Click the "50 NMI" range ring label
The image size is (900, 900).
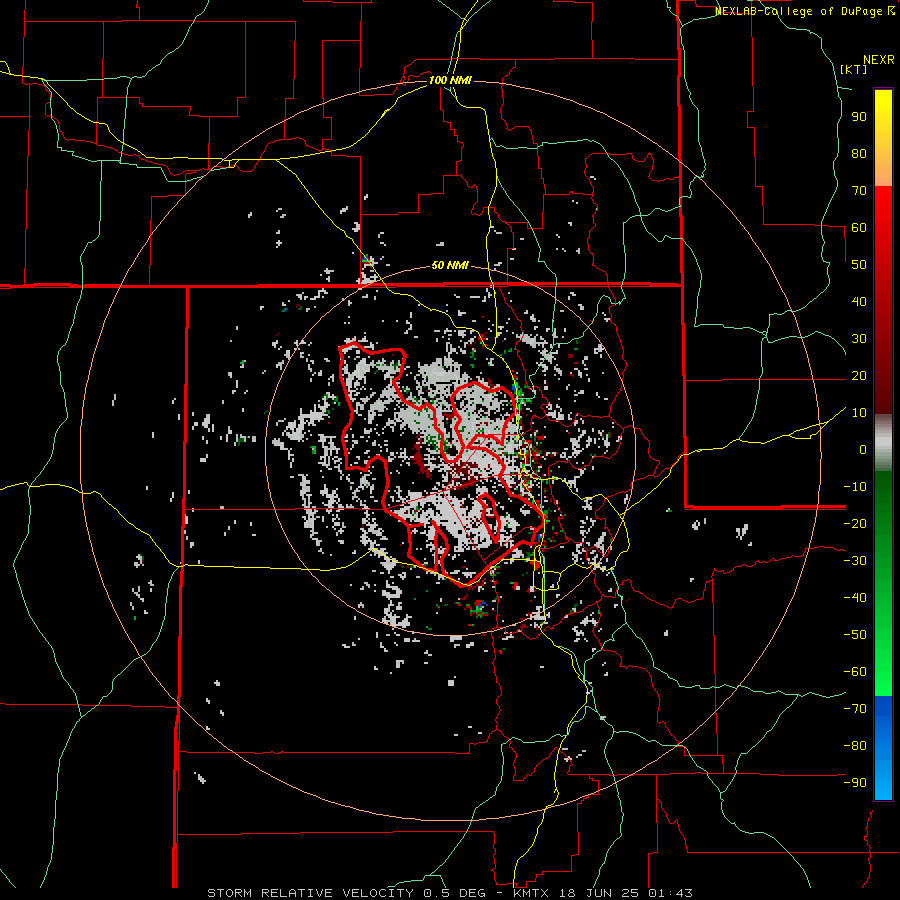(x=450, y=265)
